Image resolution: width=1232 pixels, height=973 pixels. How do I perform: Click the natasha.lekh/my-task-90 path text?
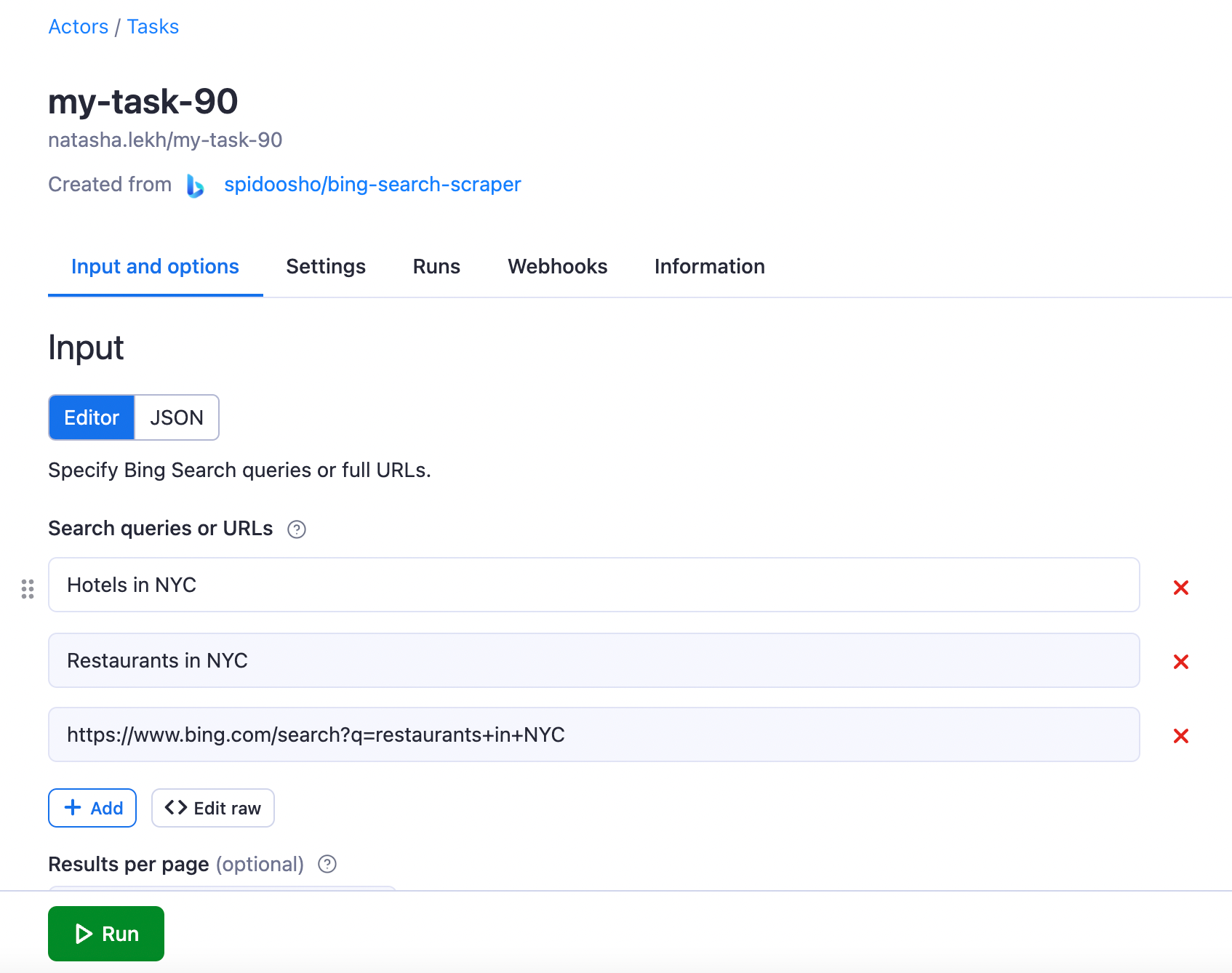tap(165, 140)
